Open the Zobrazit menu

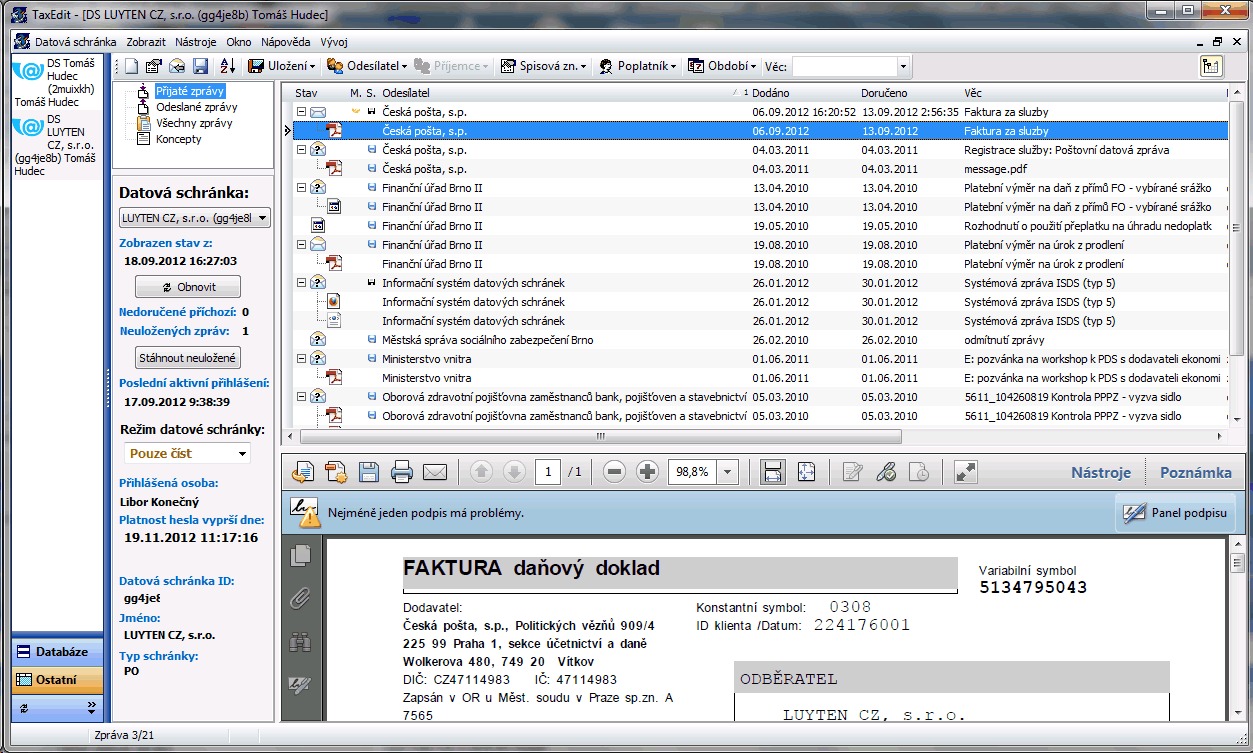(146, 42)
